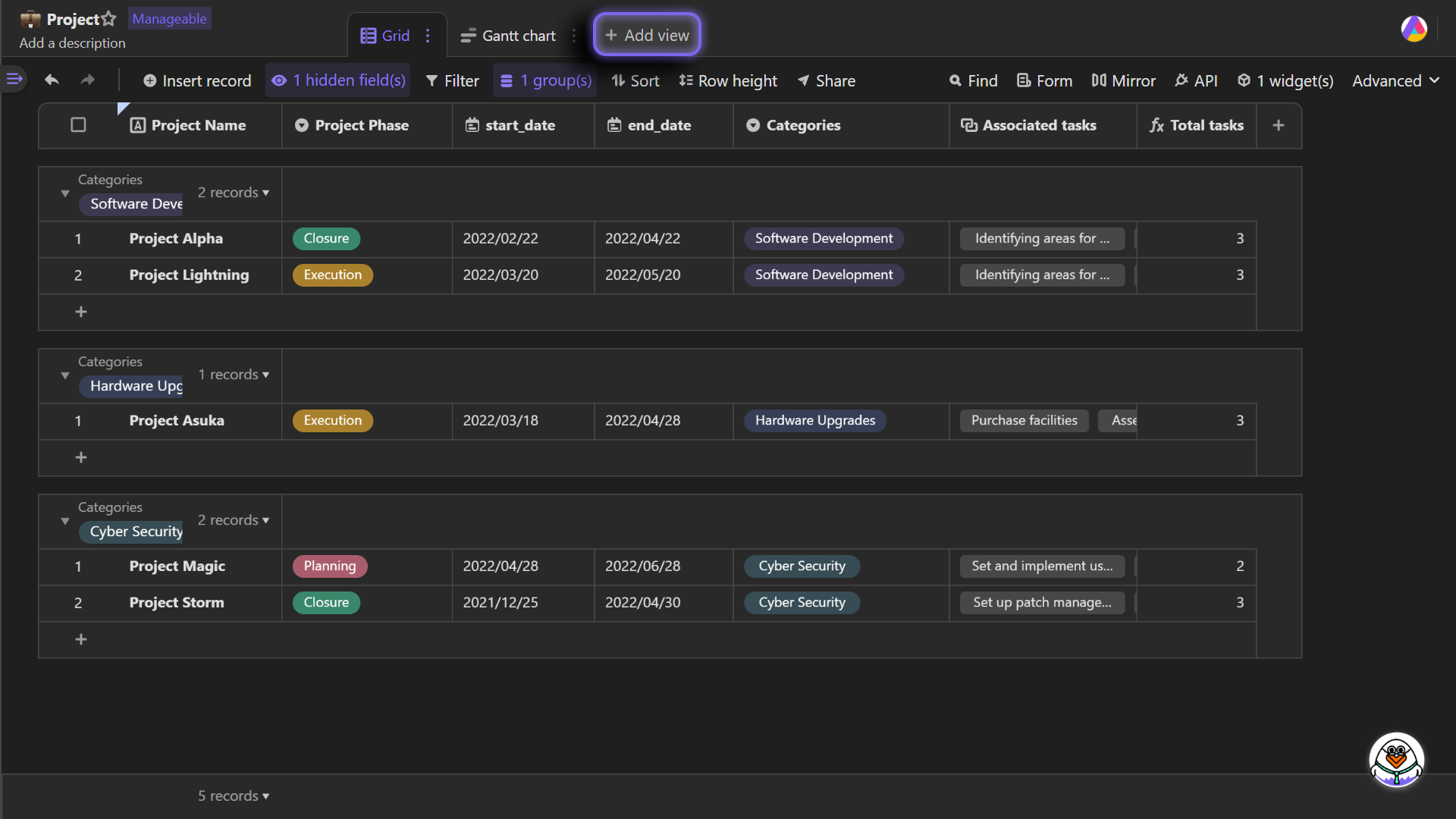Click the Associated tasks column header

pos(1043,125)
